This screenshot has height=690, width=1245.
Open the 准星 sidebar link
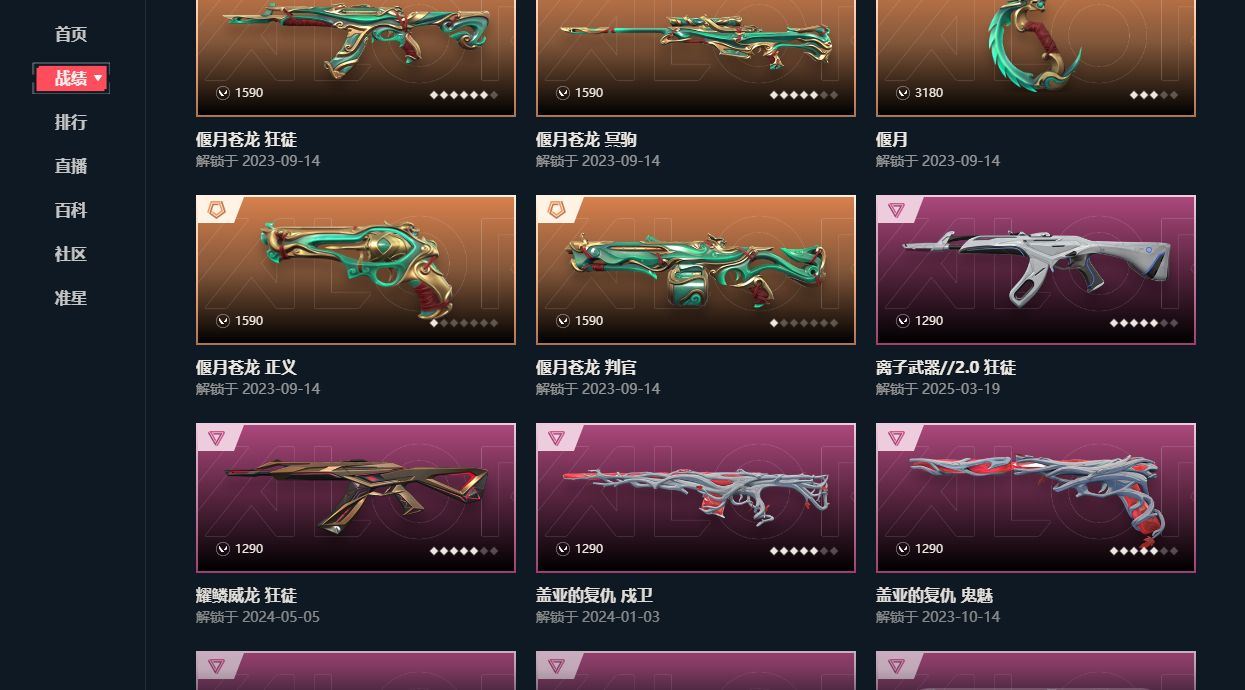tap(71, 299)
